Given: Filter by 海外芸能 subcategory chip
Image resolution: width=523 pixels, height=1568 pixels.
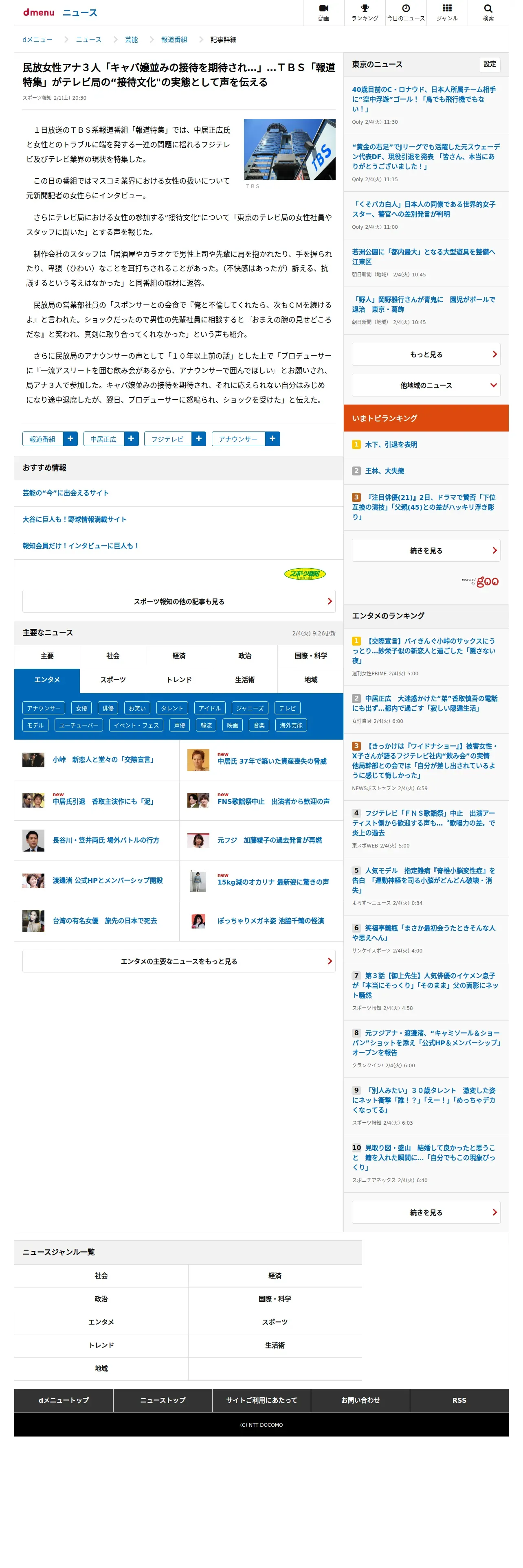Looking at the screenshot, I should pyautogui.click(x=291, y=725).
